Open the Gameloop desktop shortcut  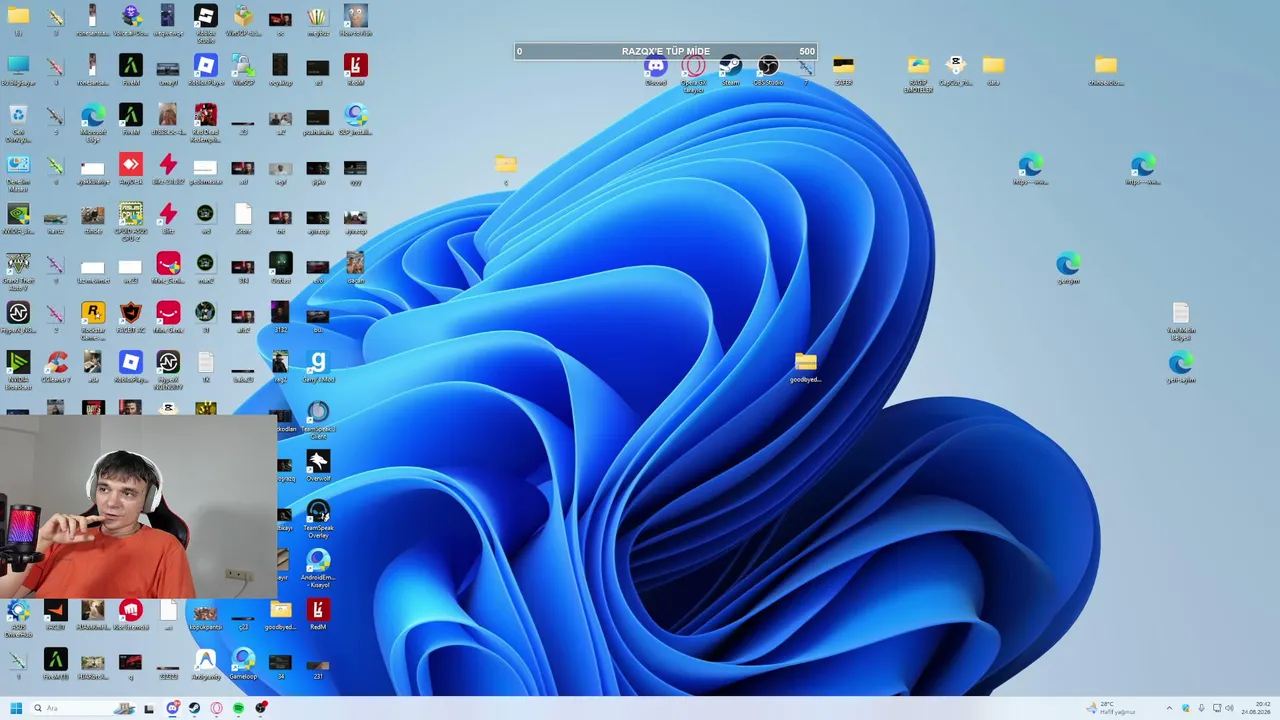coord(243,664)
